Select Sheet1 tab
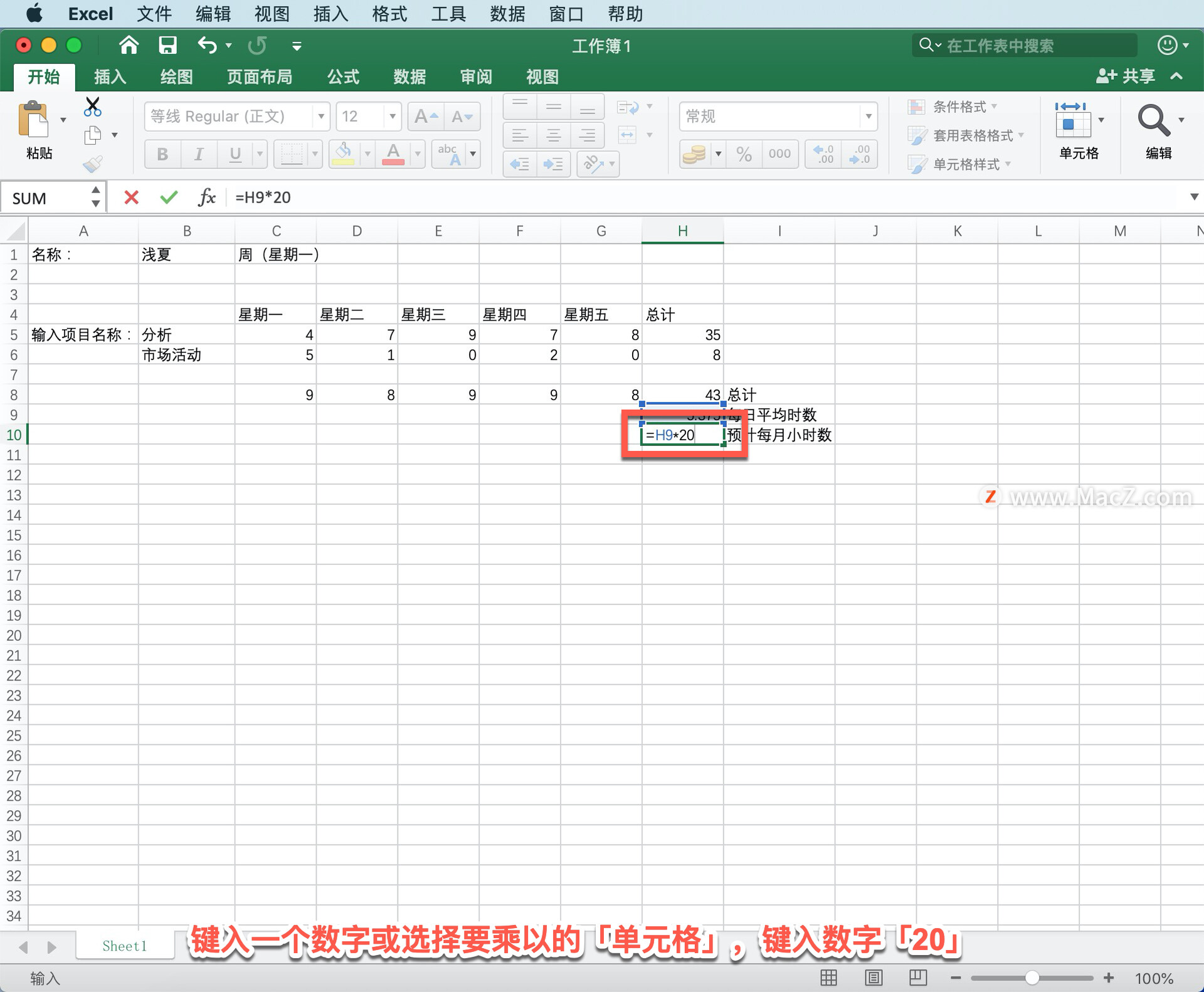Screen dimensions: 1204x992 [x=125, y=946]
